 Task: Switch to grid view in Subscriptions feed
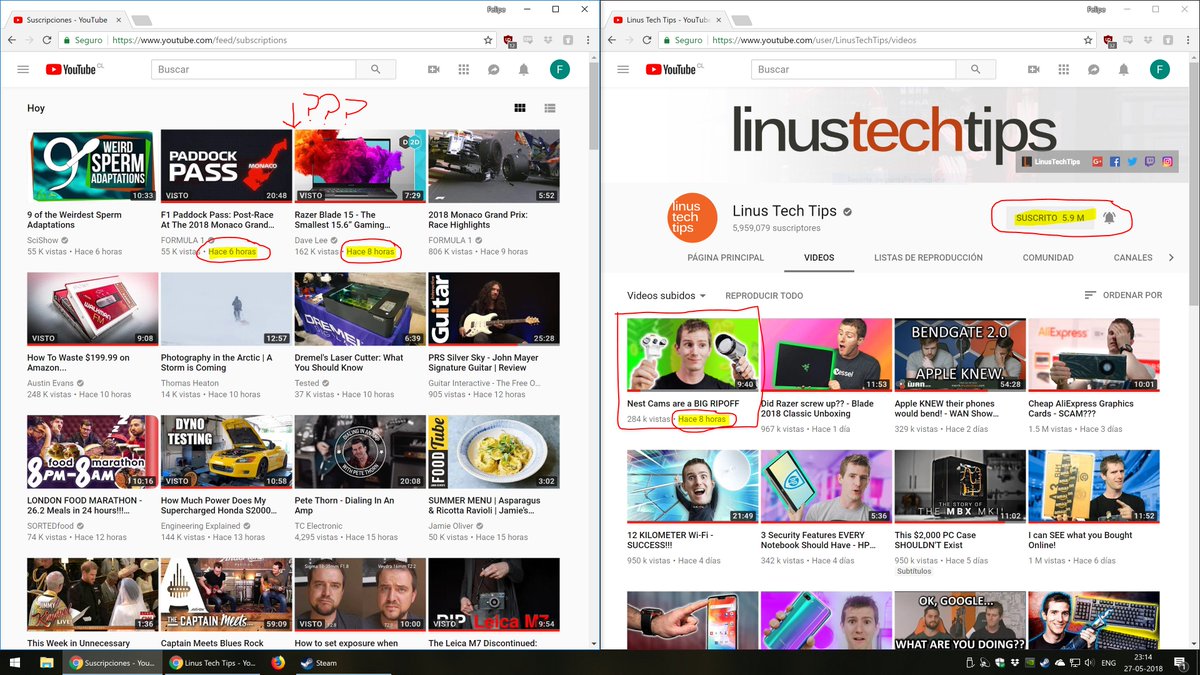pyautogui.click(x=520, y=108)
